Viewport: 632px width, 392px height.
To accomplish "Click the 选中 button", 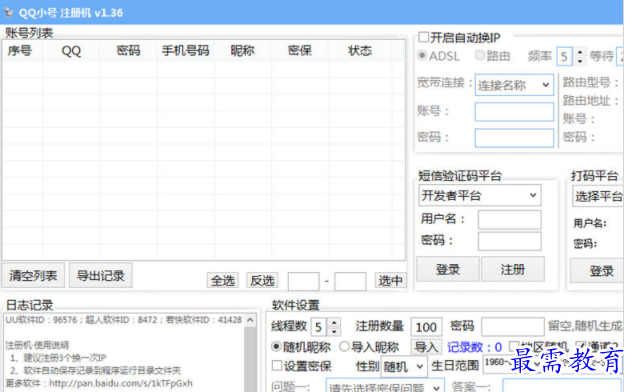I will [390, 280].
